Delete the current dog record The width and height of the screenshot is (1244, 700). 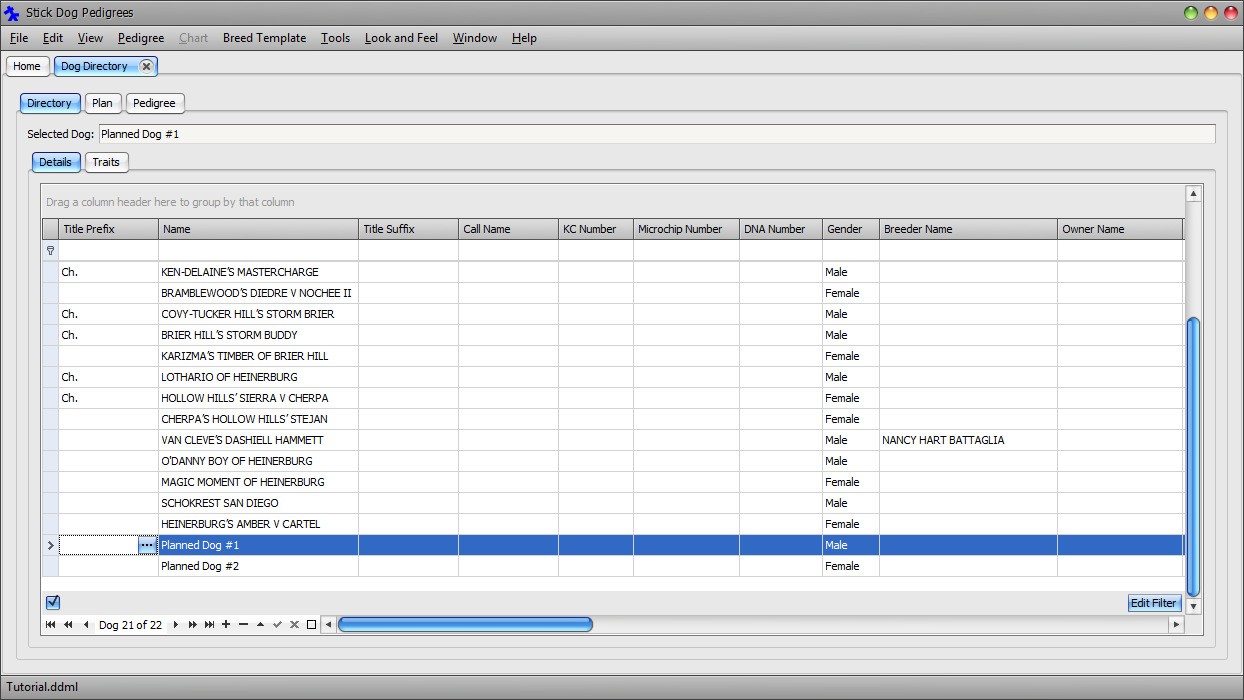click(x=243, y=624)
